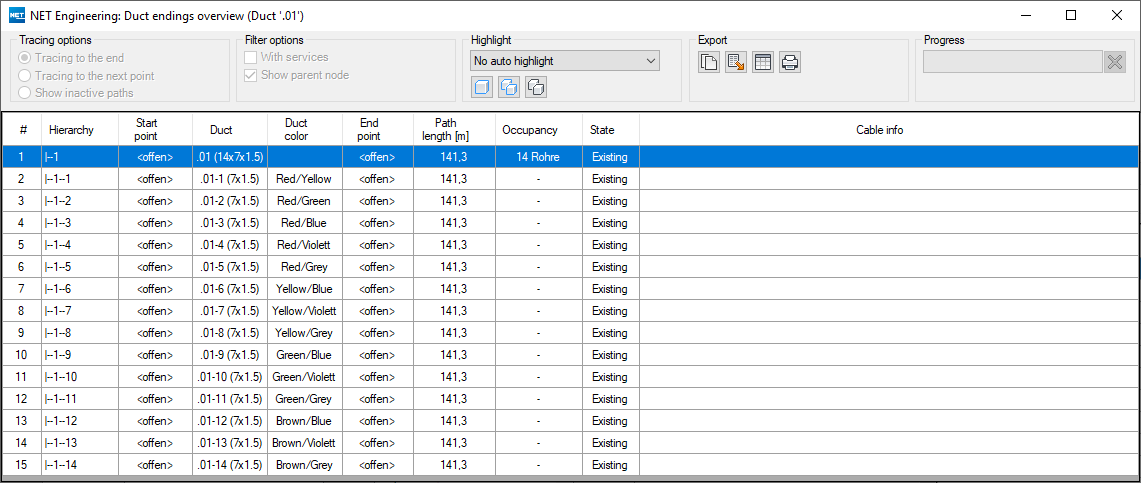1141x483 pixels.
Task: Uncheck the 'Show parent node' checkbox
Action: click(251, 76)
